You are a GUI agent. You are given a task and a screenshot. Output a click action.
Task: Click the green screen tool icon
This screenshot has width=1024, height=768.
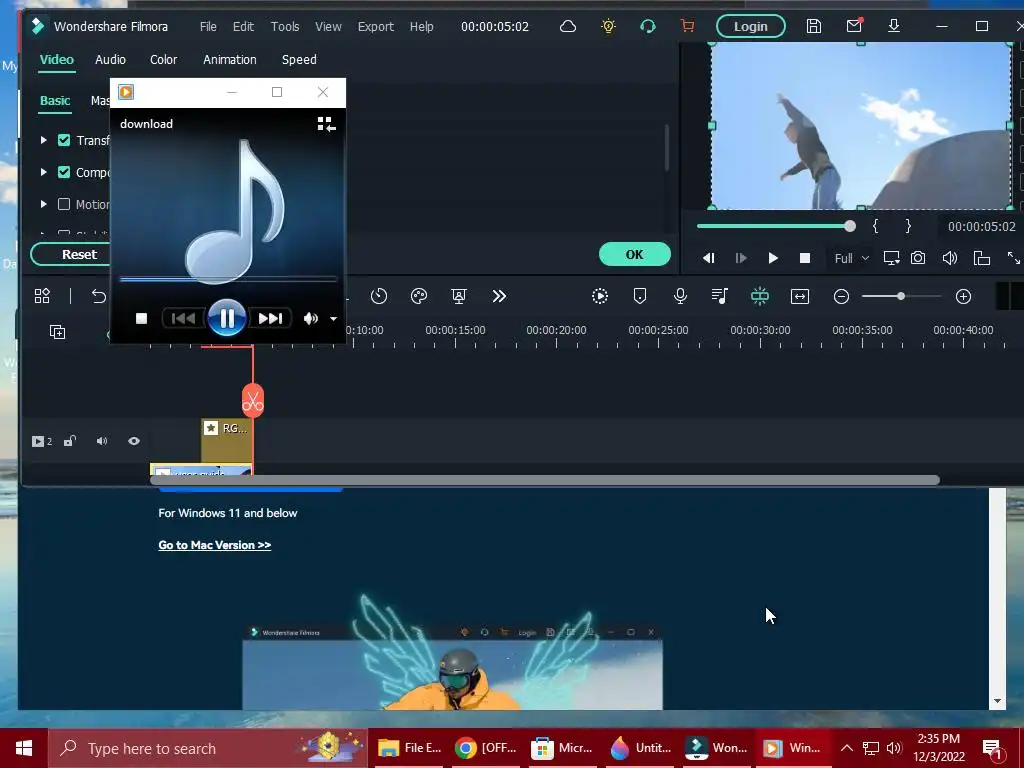click(458, 296)
